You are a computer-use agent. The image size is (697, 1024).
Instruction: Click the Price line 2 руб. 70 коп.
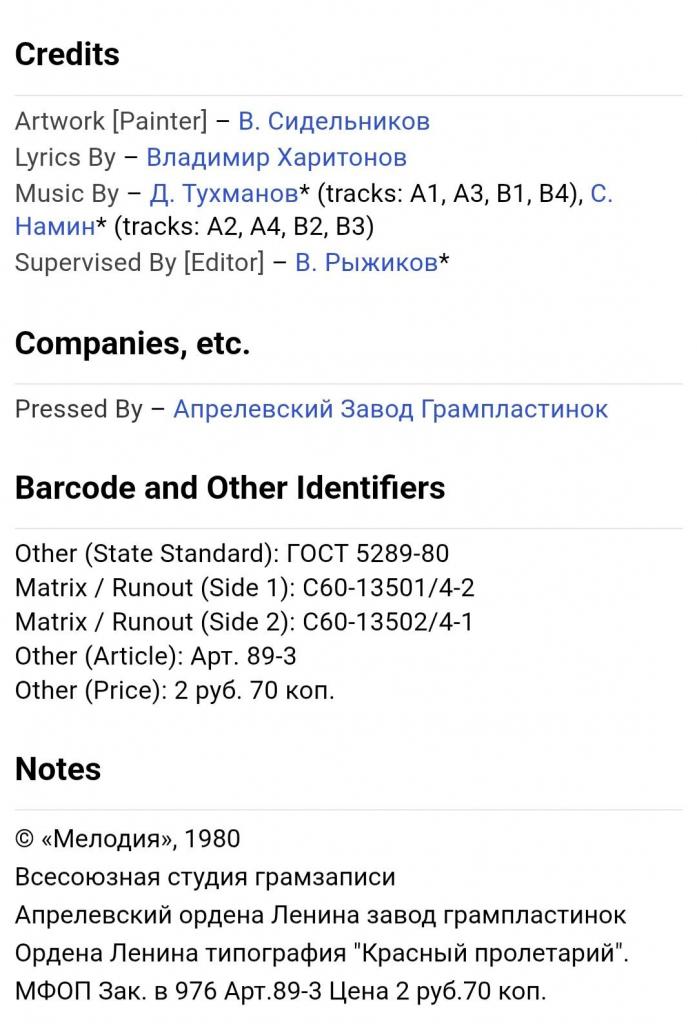[x=175, y=691]
